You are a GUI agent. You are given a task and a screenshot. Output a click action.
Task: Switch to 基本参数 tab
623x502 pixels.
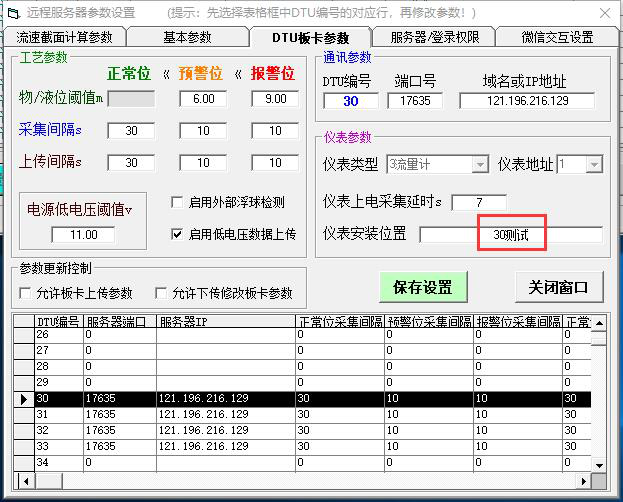click(x=187, y=37)
